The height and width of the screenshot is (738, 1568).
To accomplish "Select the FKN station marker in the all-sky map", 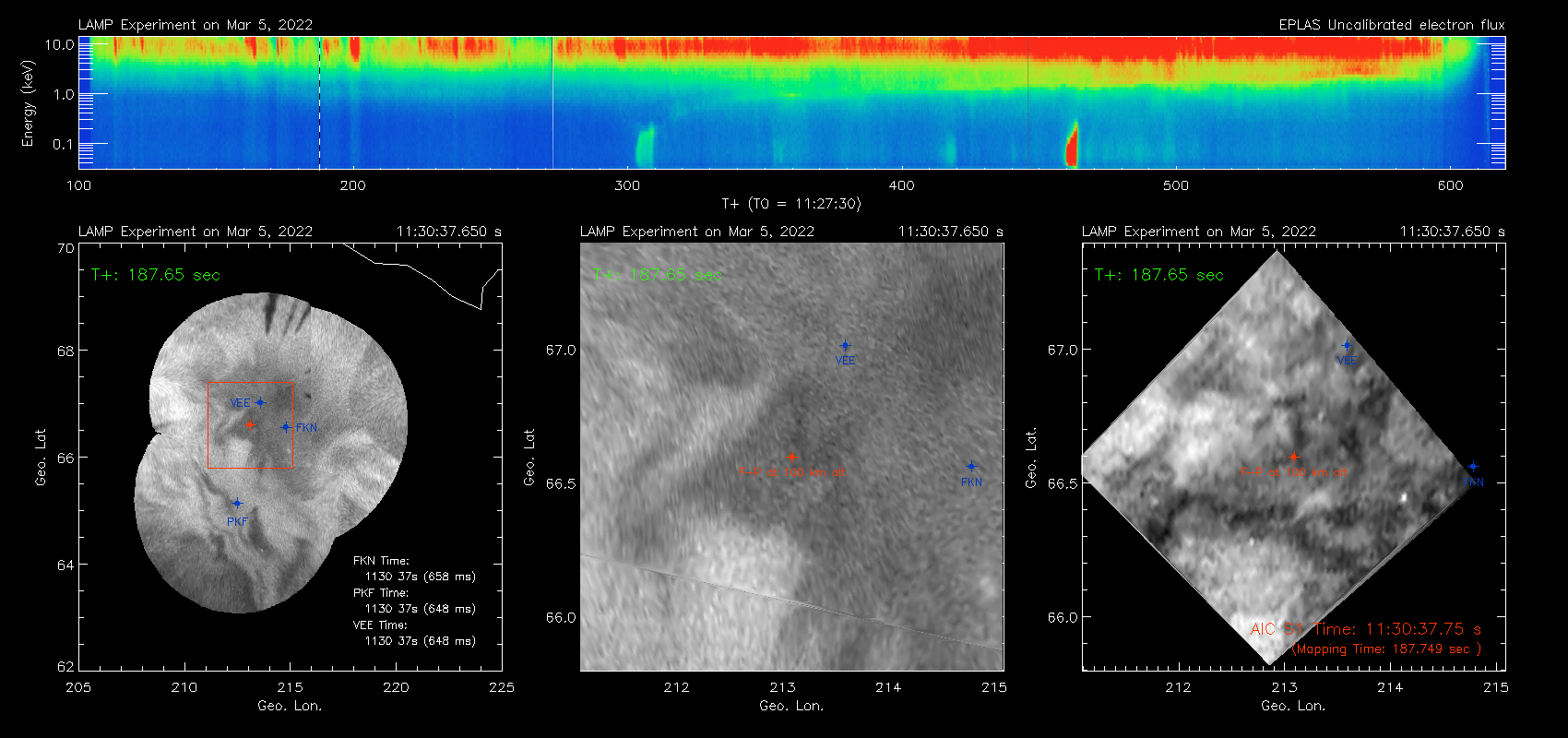I will click(286, 427).
